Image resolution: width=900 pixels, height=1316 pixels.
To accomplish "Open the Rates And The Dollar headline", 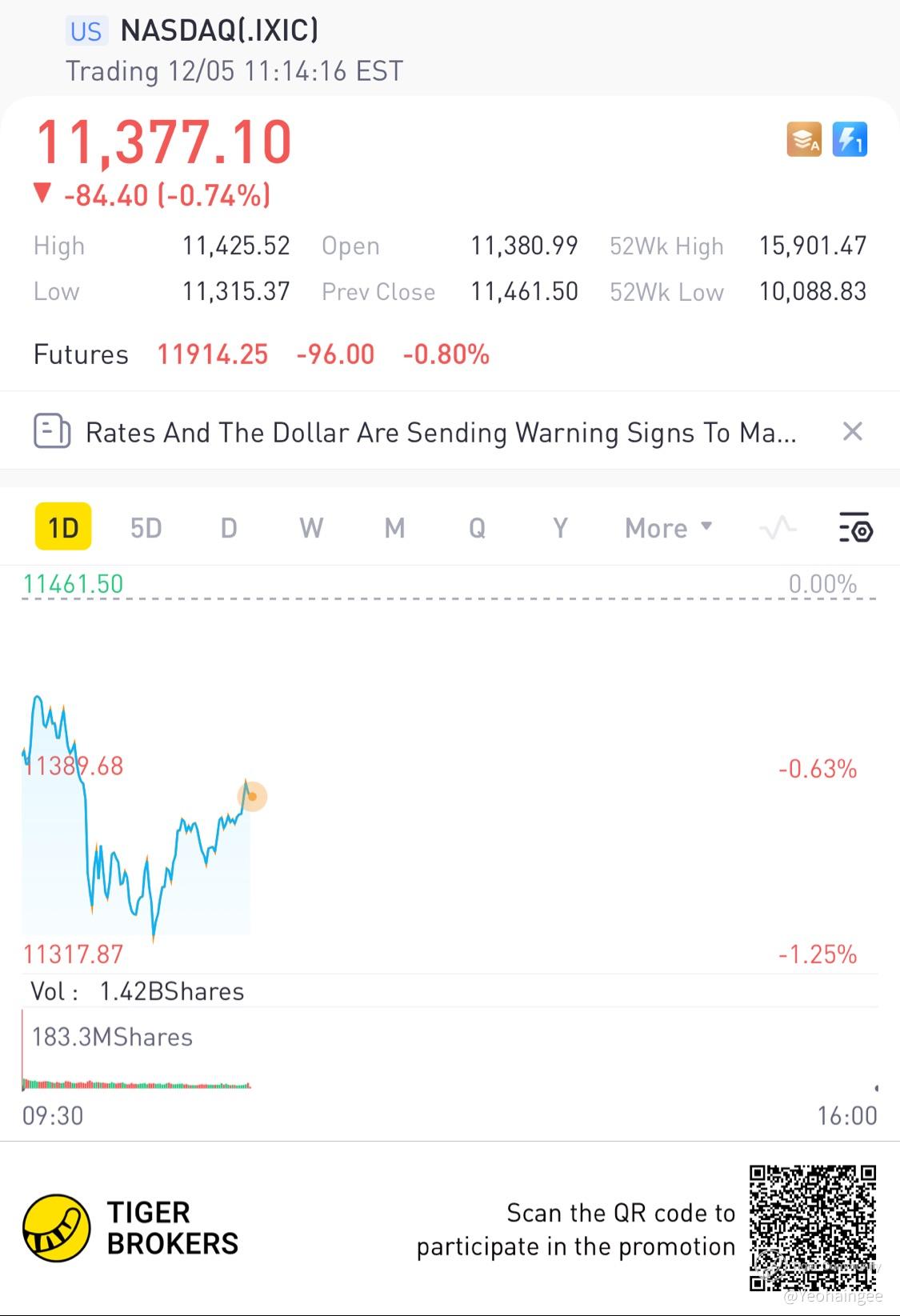I will click(x=440, y=433).
